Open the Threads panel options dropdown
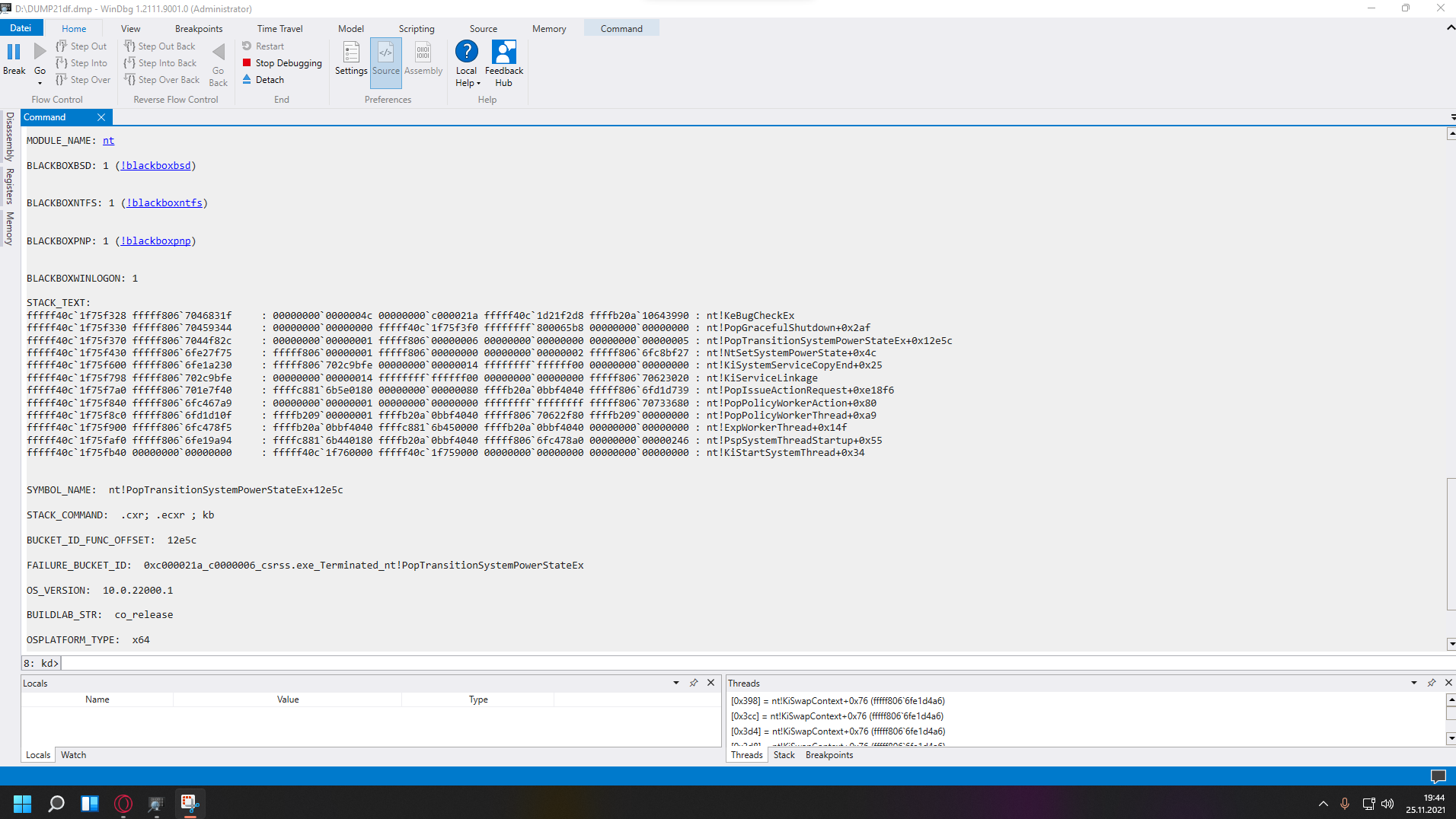This screenshot has width=1456, height=819. (x=1414, y=683)
